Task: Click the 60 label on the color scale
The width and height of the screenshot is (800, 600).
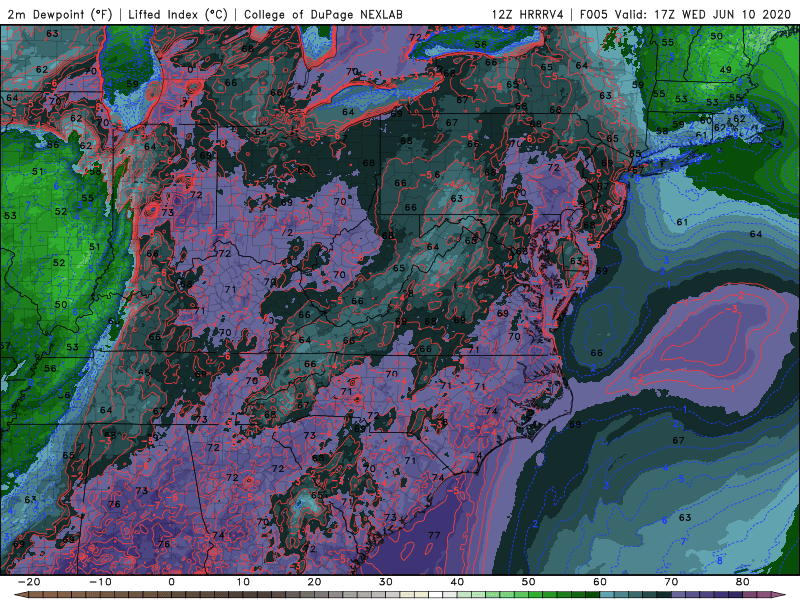Action: click(600, 582)
